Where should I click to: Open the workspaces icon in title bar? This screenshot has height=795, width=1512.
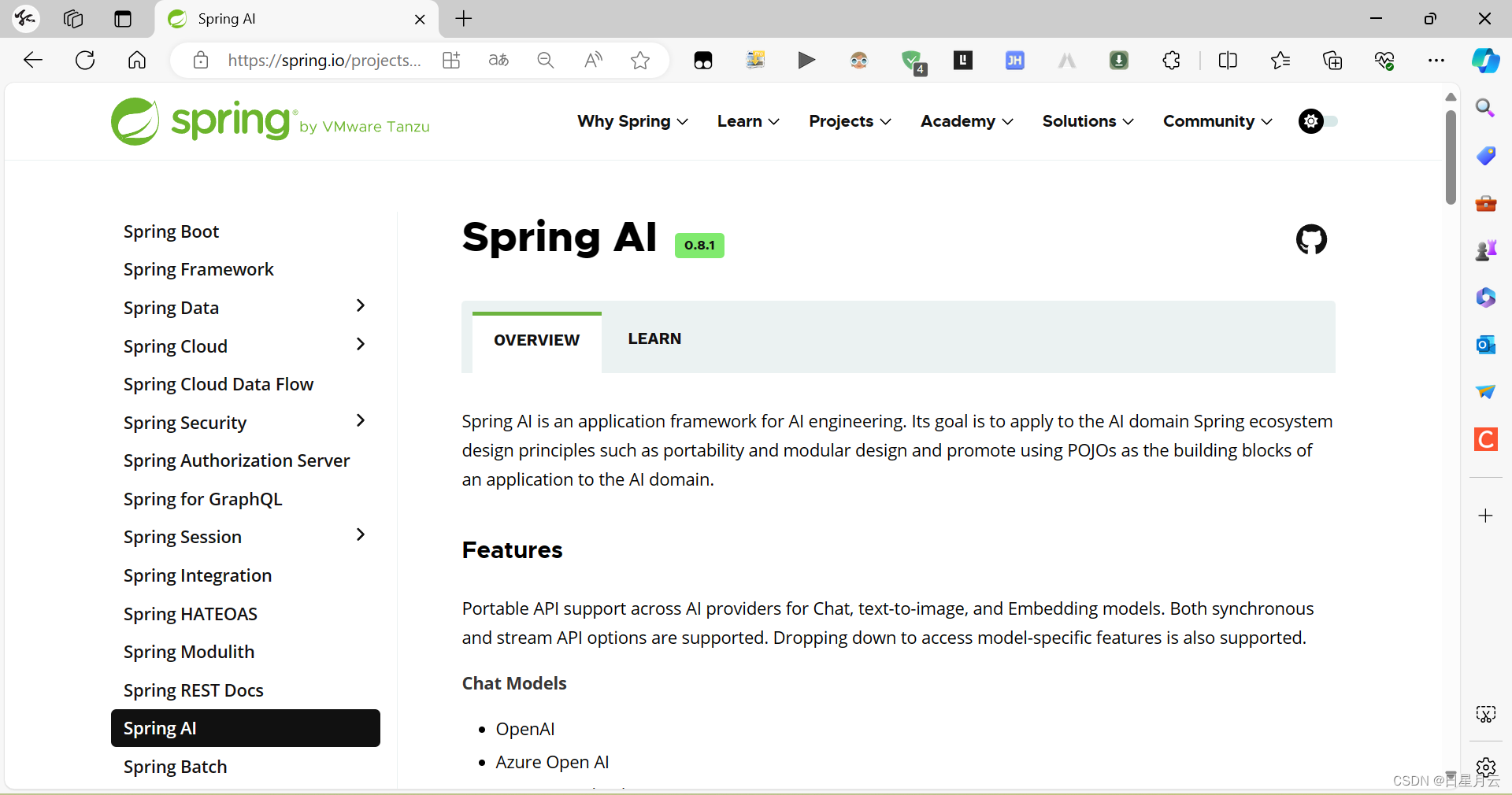tap(73, 19)
